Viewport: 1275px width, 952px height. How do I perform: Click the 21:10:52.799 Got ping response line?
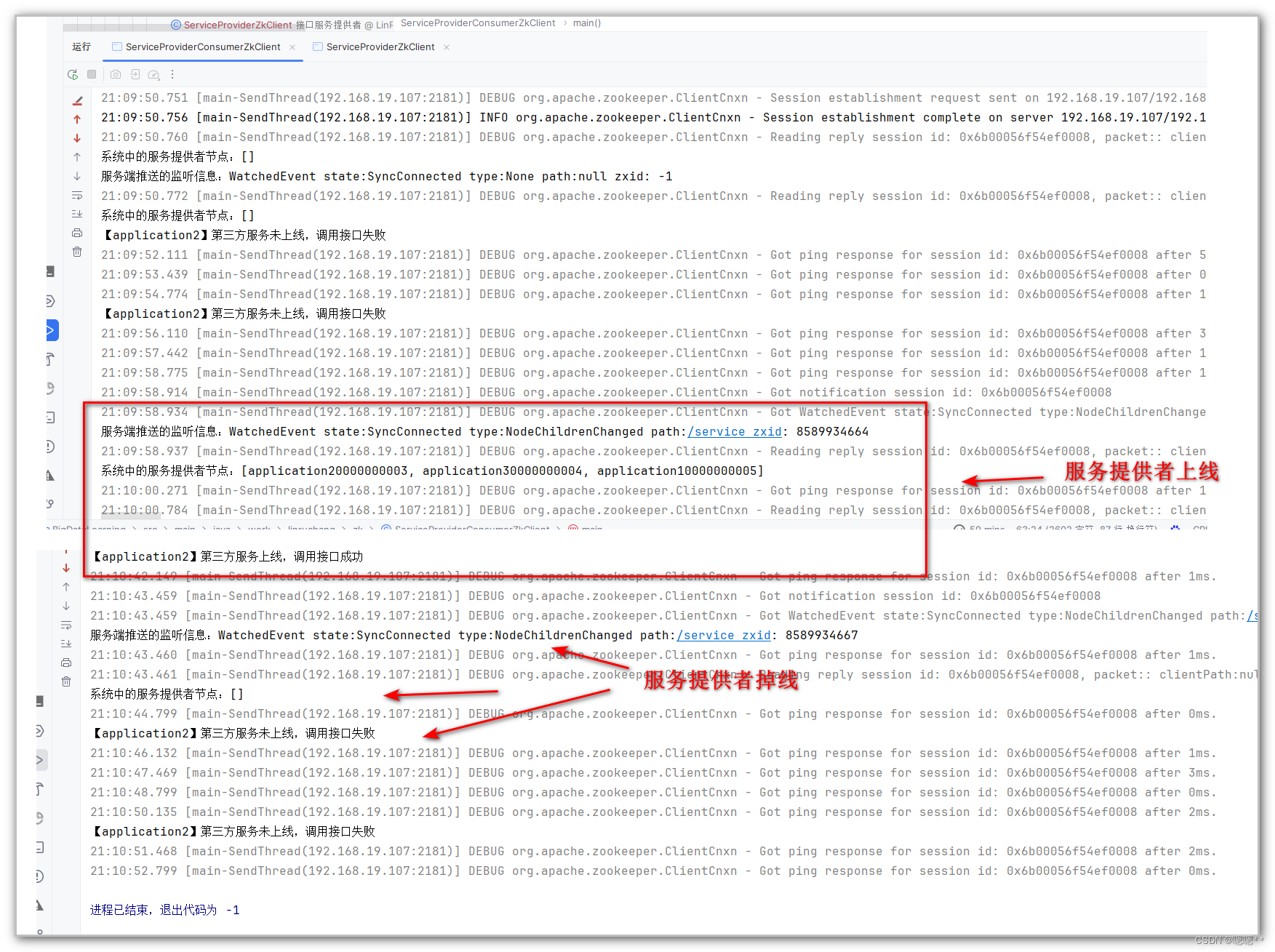click(653, 871)
